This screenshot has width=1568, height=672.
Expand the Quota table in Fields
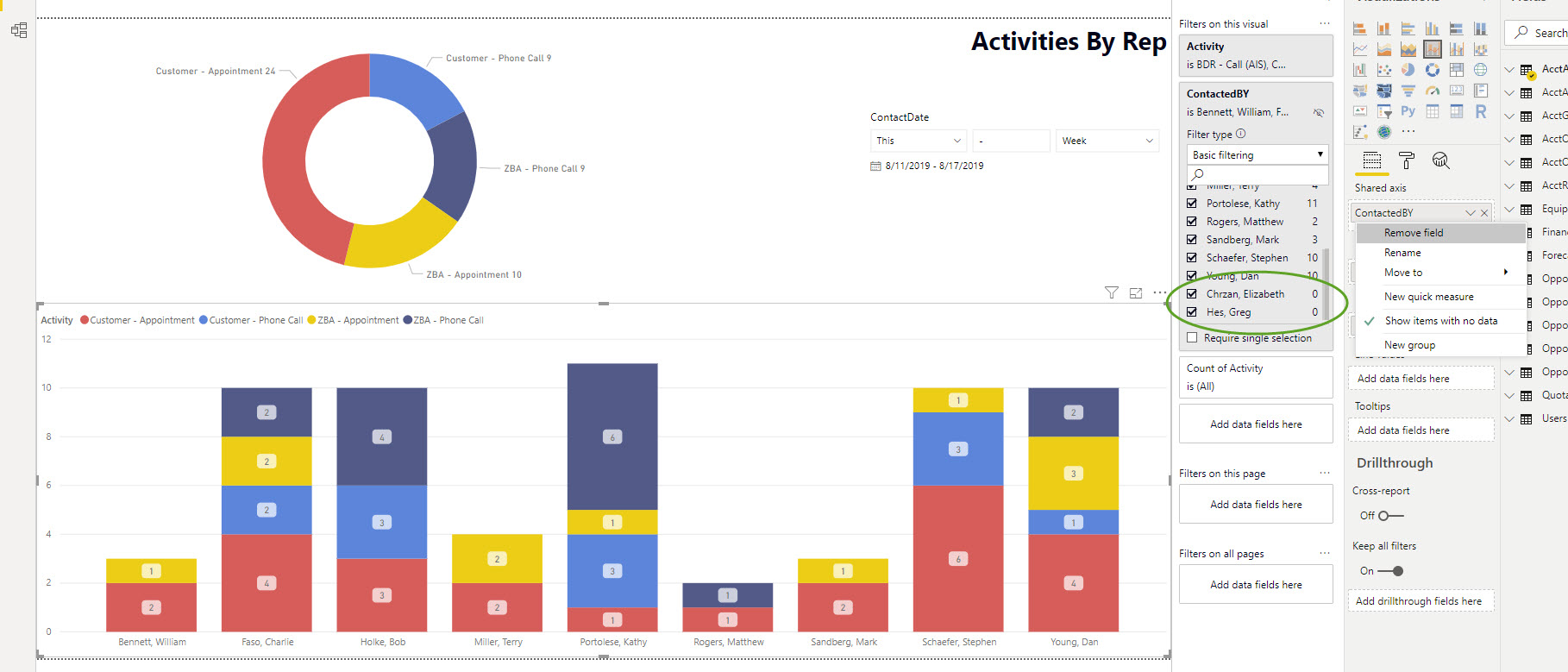(x=1509, y=396)
